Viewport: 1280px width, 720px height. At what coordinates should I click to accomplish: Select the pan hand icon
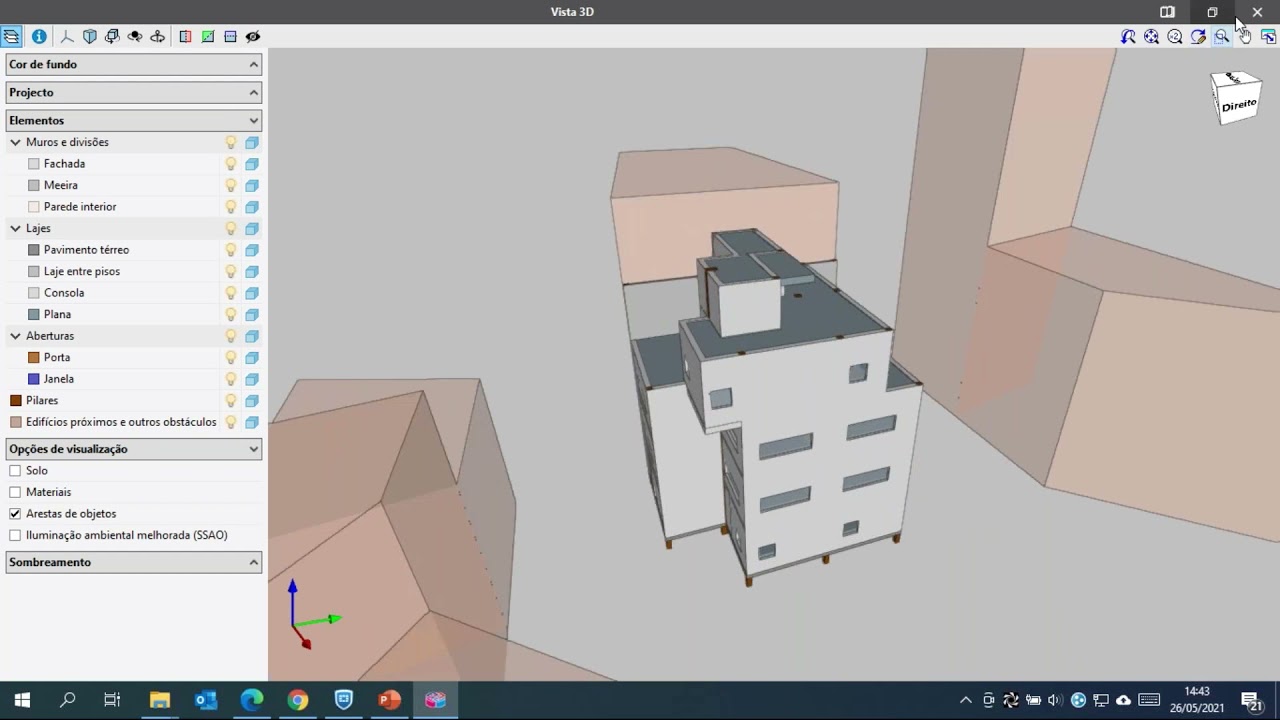tap(1245, 36)
